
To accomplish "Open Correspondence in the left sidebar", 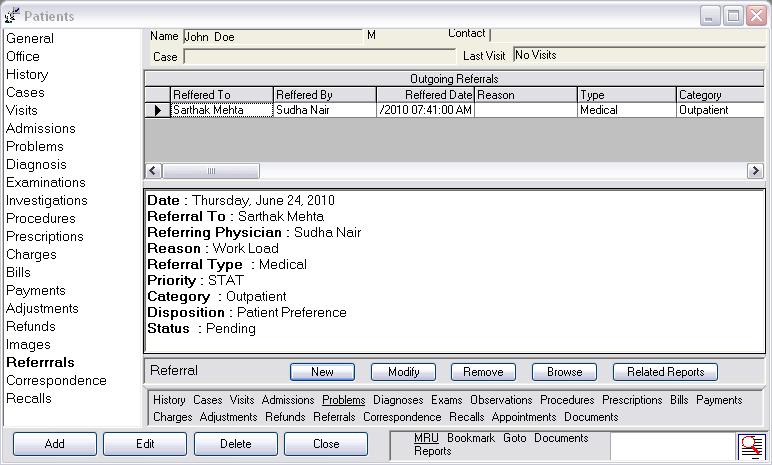I will coord(57,381).
